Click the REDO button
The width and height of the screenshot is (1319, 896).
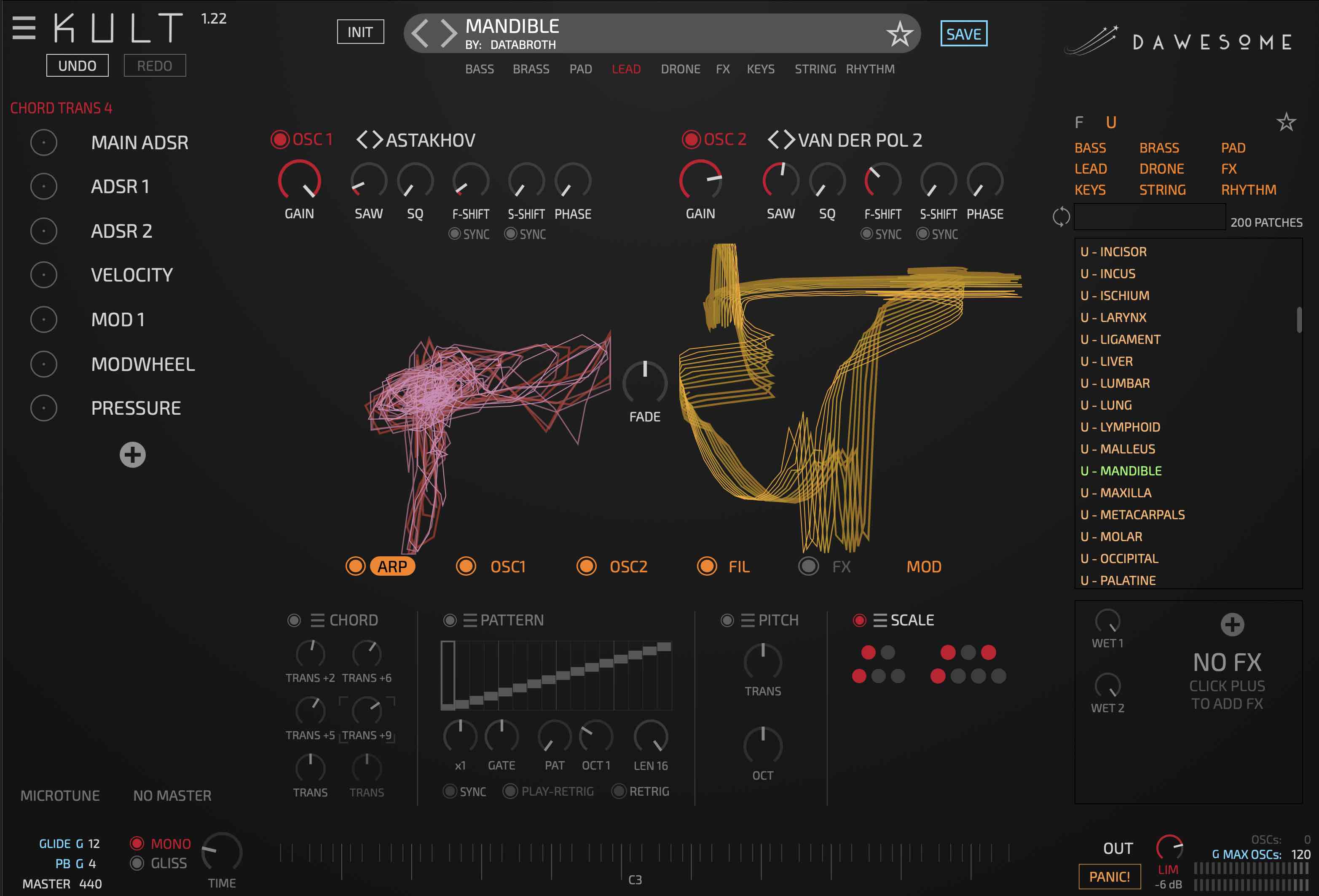click(x=154, y=66)
